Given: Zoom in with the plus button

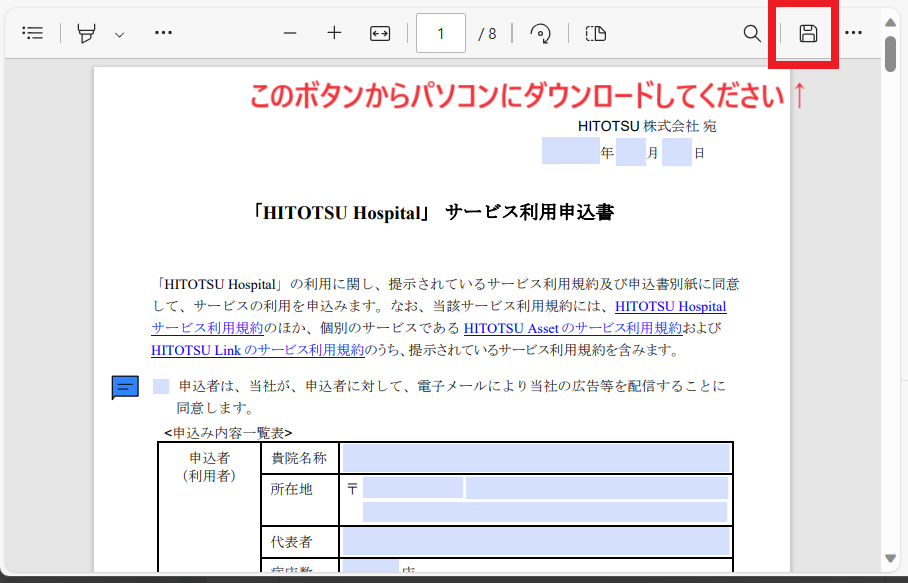Looking at the screenshot, I should pyautogui.click(x=334, y=33).
